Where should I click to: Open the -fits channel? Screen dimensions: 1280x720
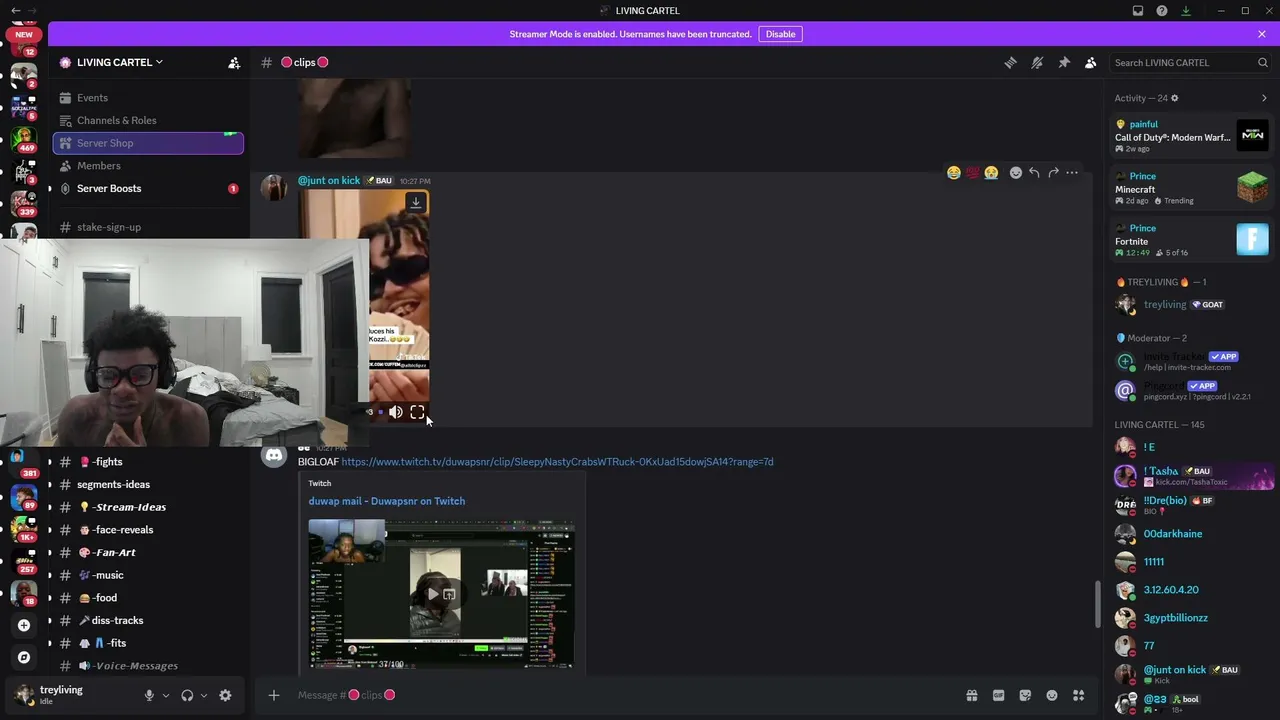(146, 643)
